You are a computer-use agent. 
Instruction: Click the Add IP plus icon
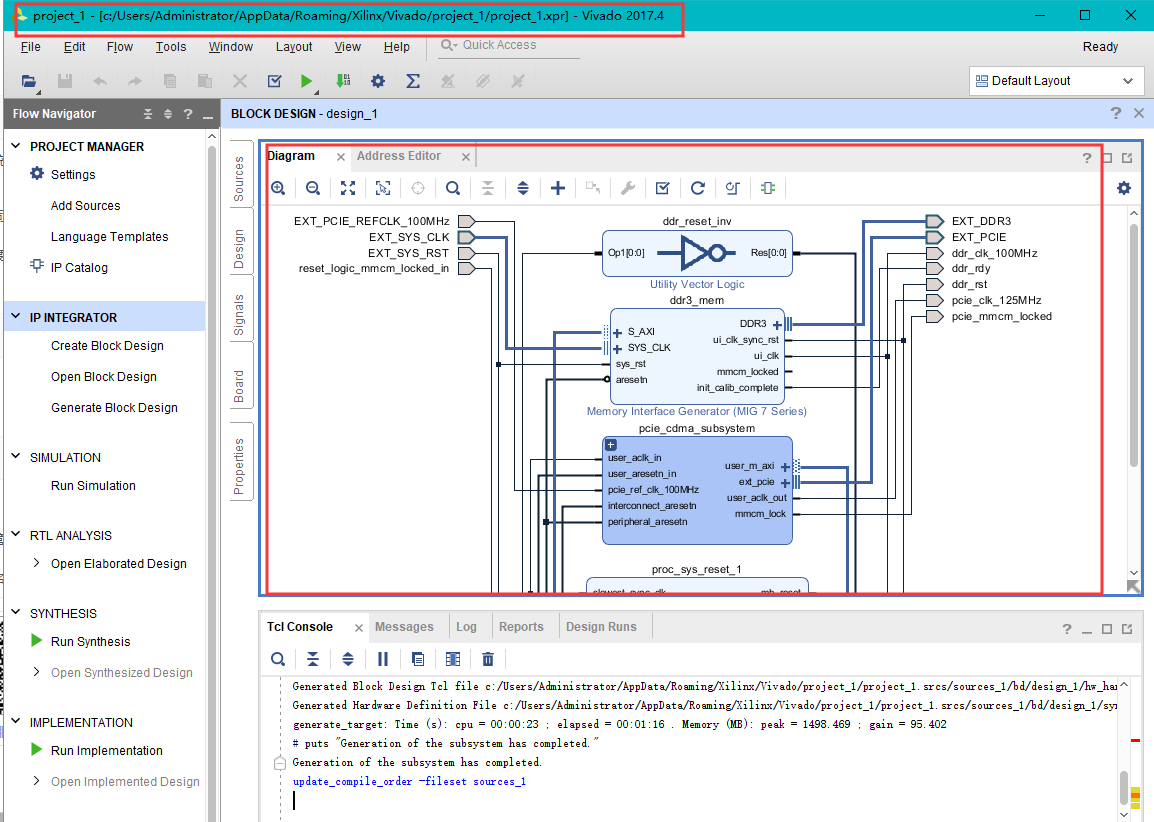click(x=558, y=188)
